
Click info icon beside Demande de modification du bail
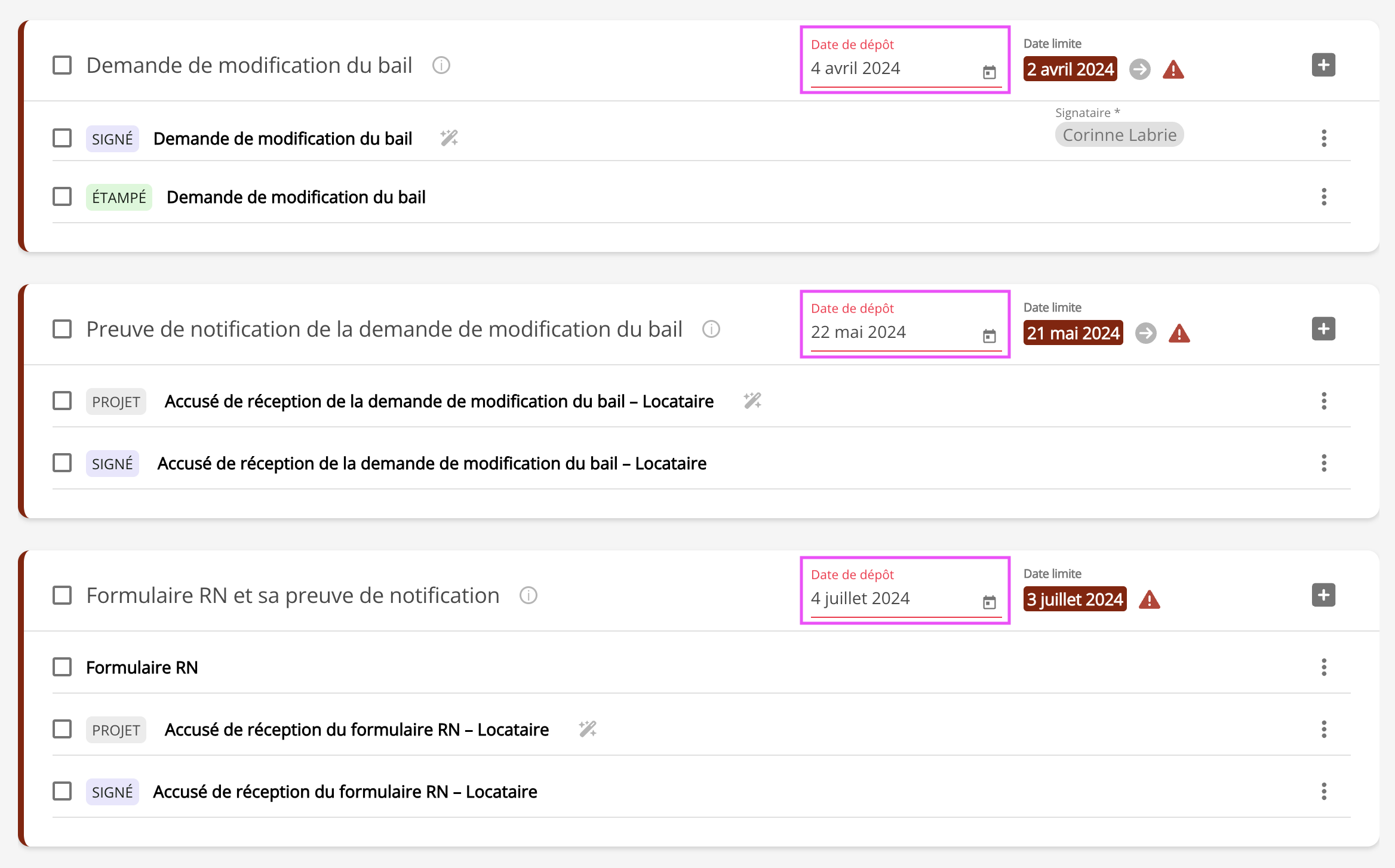coord(441,65)
